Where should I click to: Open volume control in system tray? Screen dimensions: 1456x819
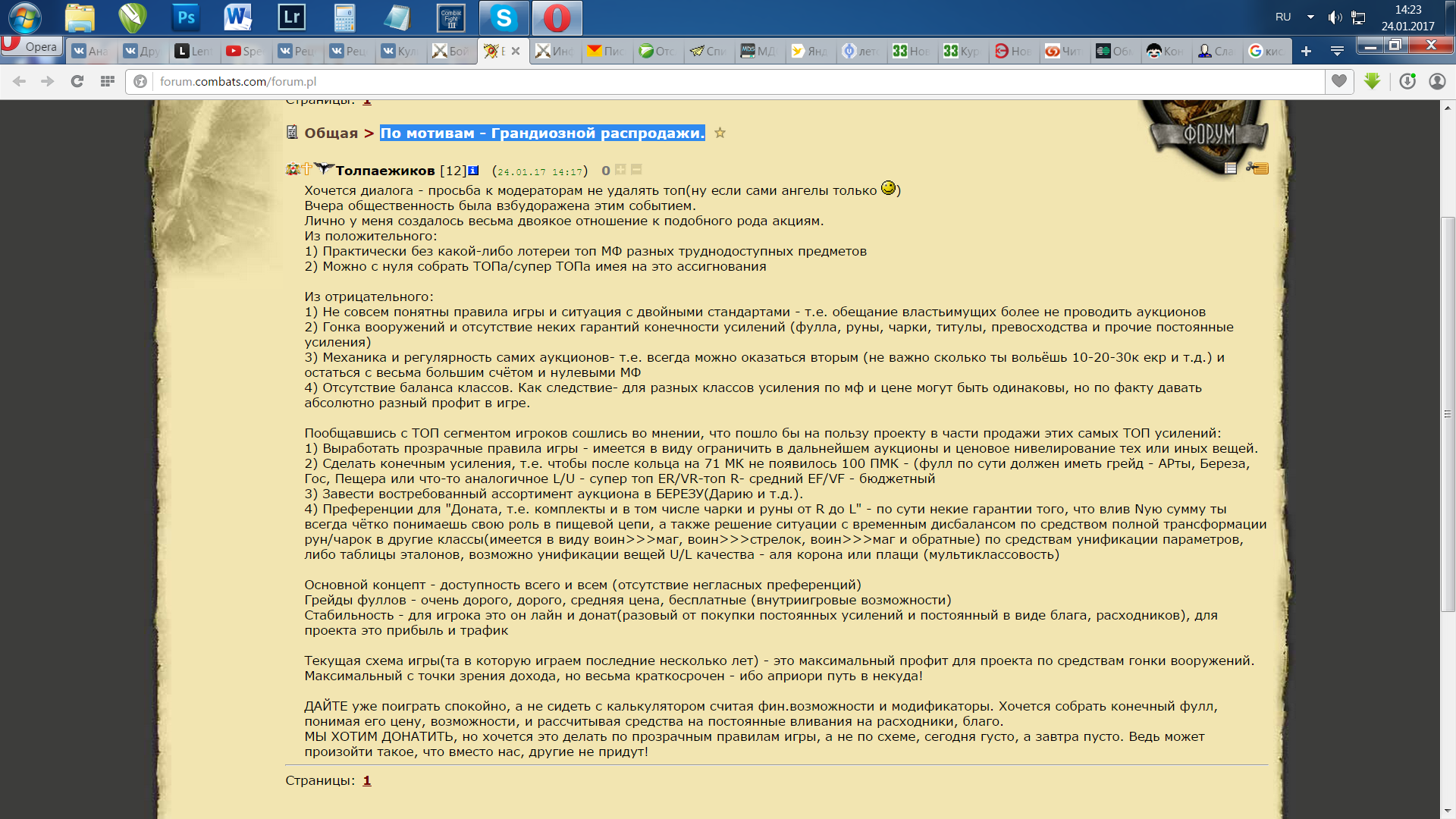click(1335, 17)
